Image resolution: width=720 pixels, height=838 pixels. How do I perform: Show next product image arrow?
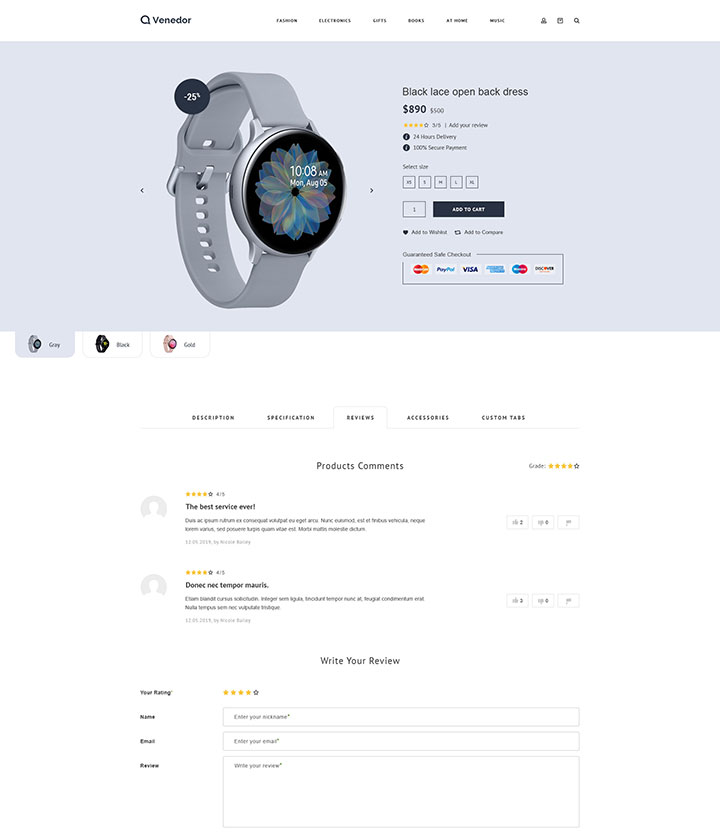point(371,190)
